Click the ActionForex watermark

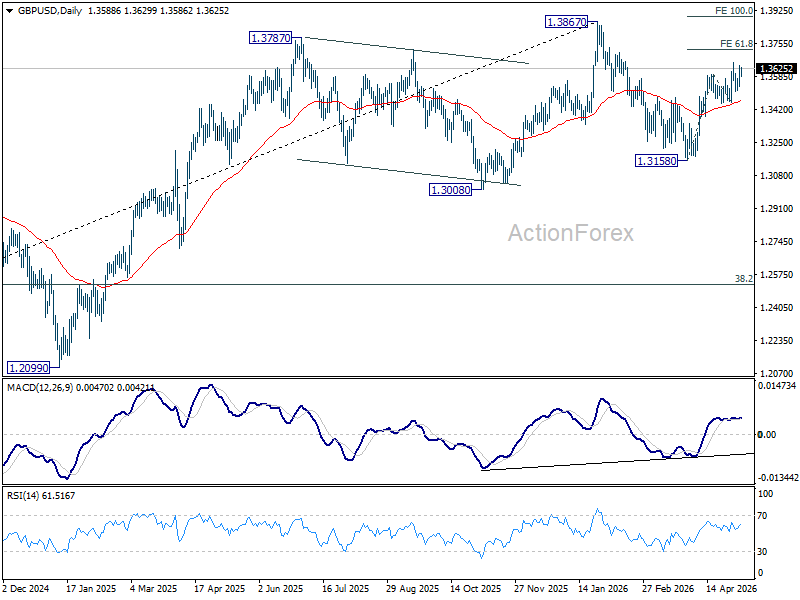[x=570, y=233]
